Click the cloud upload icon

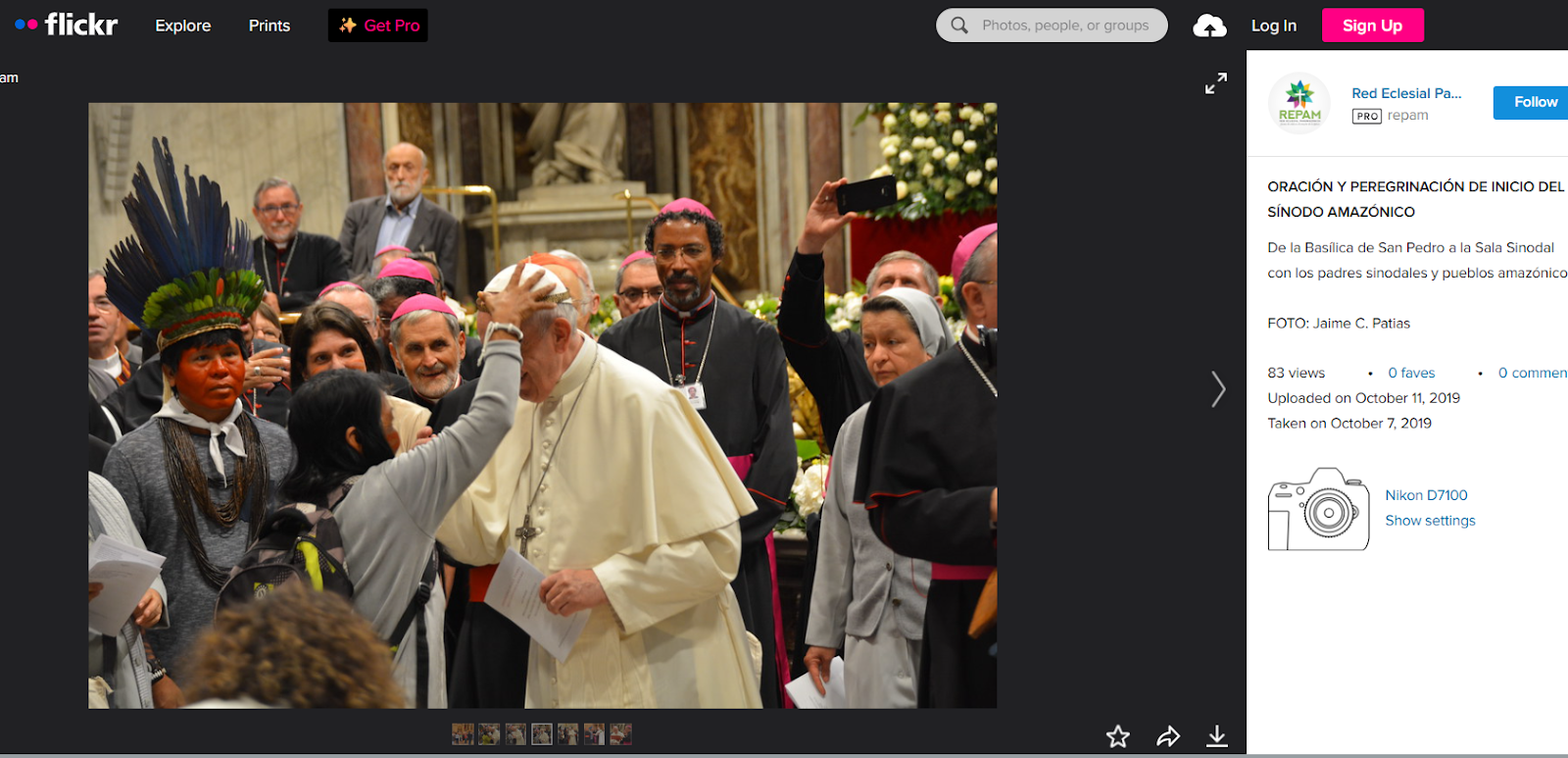click(1209, 25)
